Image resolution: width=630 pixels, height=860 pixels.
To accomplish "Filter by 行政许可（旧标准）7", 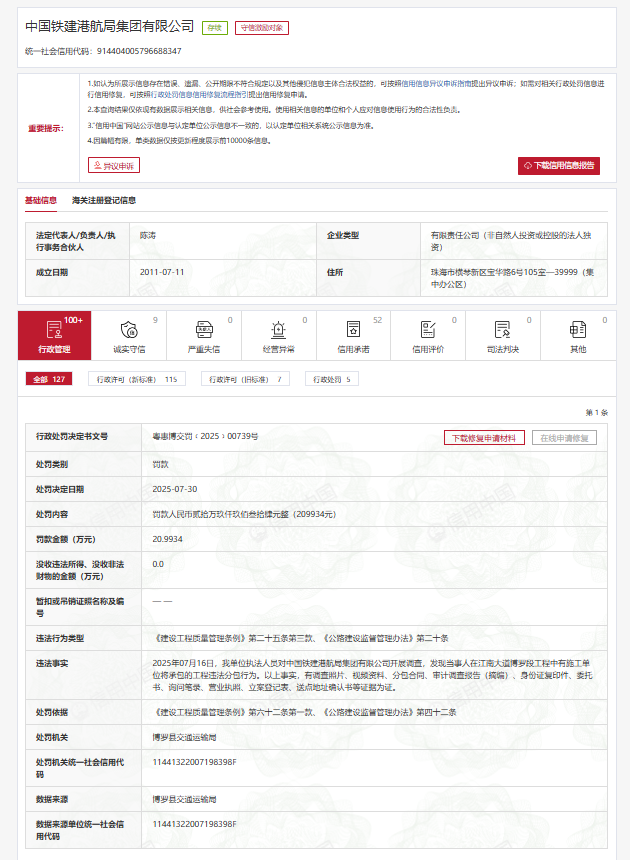I will 245,379.
